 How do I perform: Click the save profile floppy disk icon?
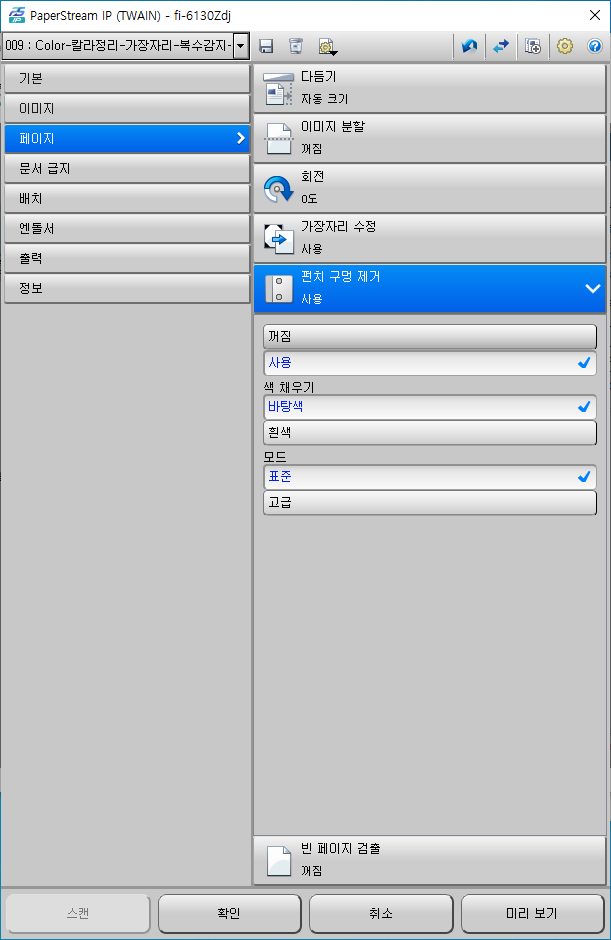tap(266, 46)
